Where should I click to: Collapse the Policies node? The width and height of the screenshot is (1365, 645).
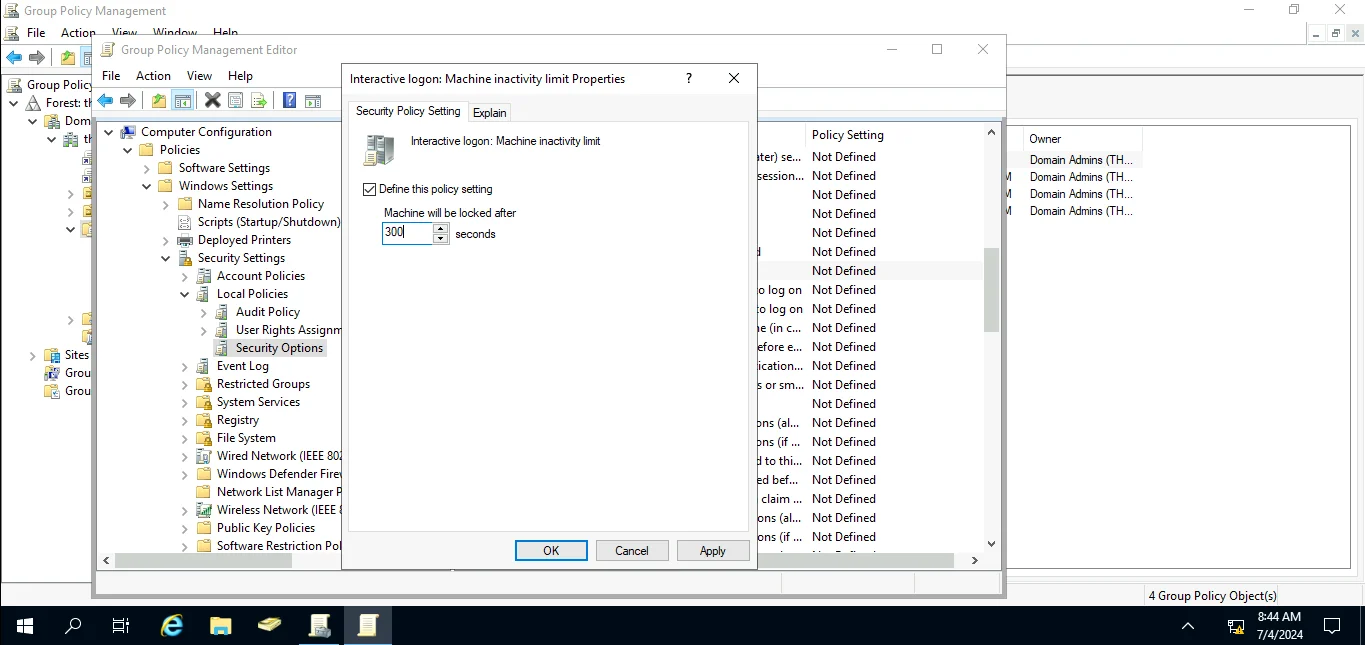pyautogui.click(x=127, y=150)
